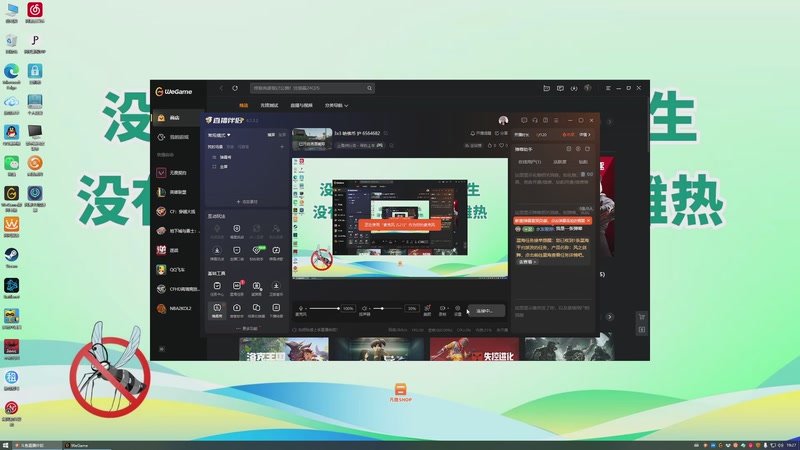Open the 直播与视频 tab in WeGame
Image resolution: width=800 pixels, height=450 pixels.
pos(302,105)
